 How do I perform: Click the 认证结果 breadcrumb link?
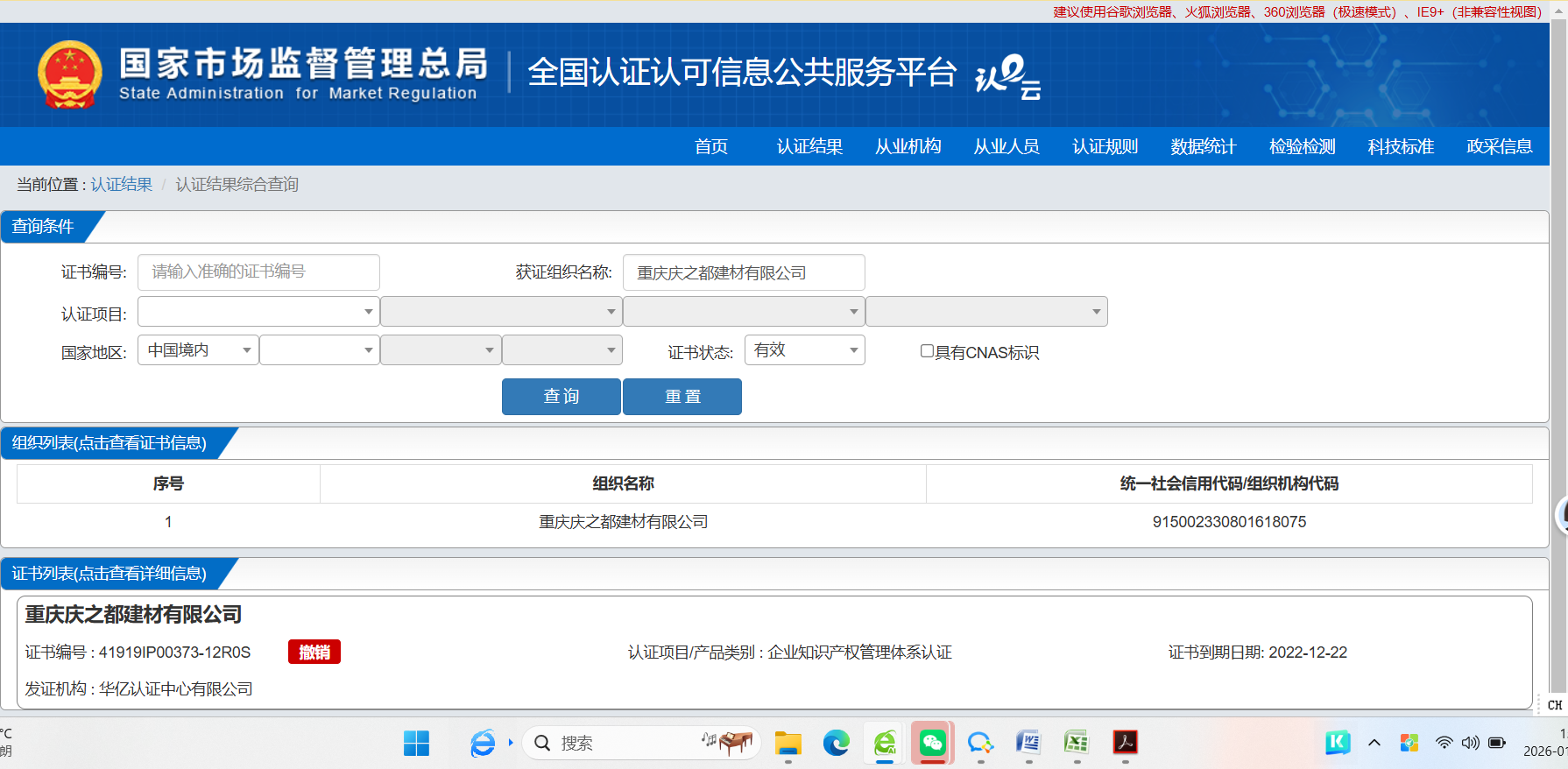tap(122, 185)
